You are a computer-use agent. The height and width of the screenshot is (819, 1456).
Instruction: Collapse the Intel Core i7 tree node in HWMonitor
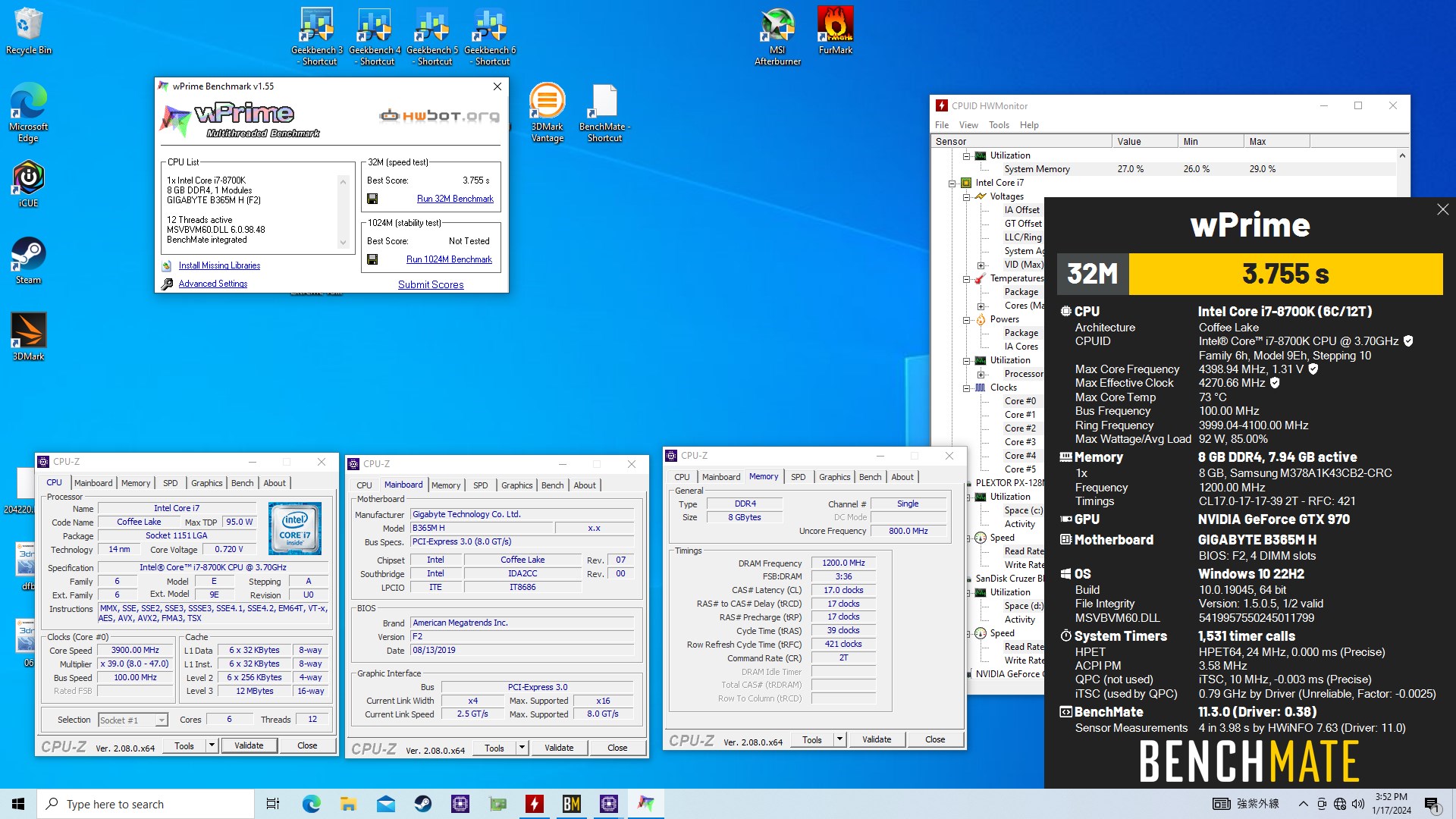click(952, 183)
